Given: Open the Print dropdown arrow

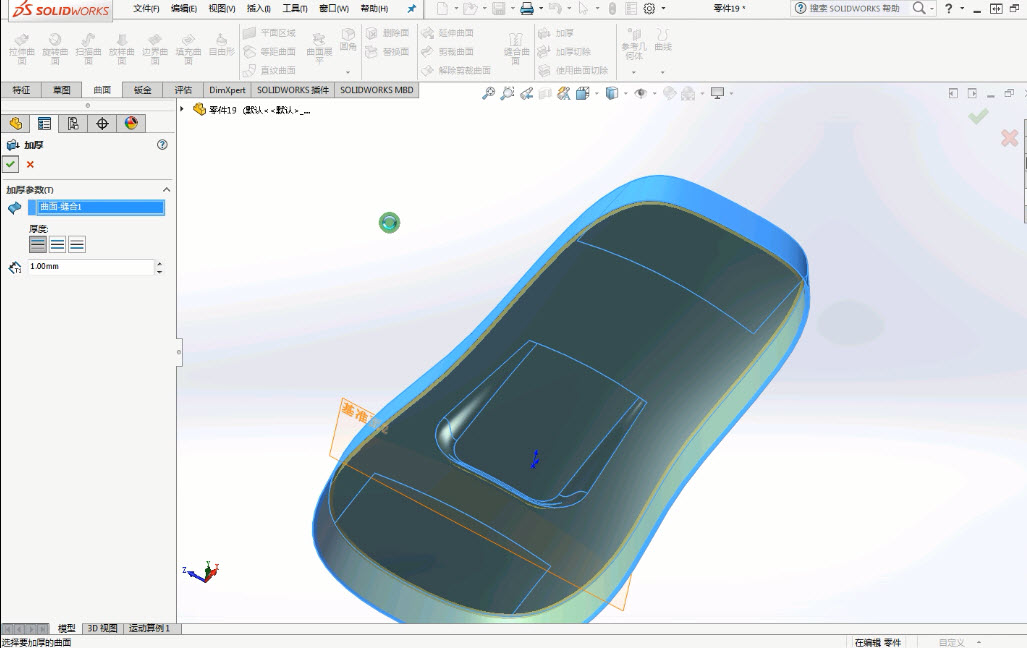Looking at the screenshot, I should [541, 9].
